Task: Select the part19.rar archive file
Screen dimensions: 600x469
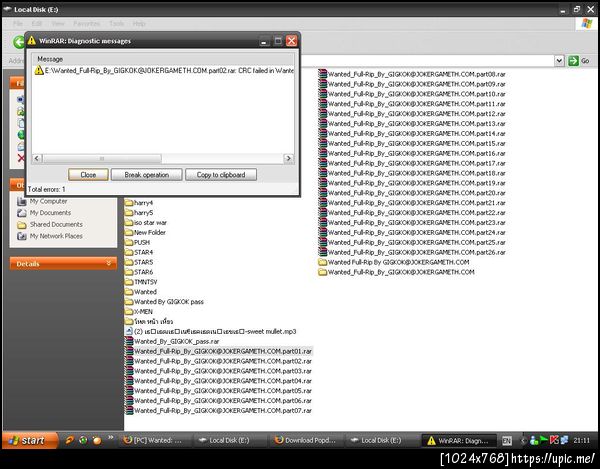Action: pyautogui.click(x=412, y=183)
